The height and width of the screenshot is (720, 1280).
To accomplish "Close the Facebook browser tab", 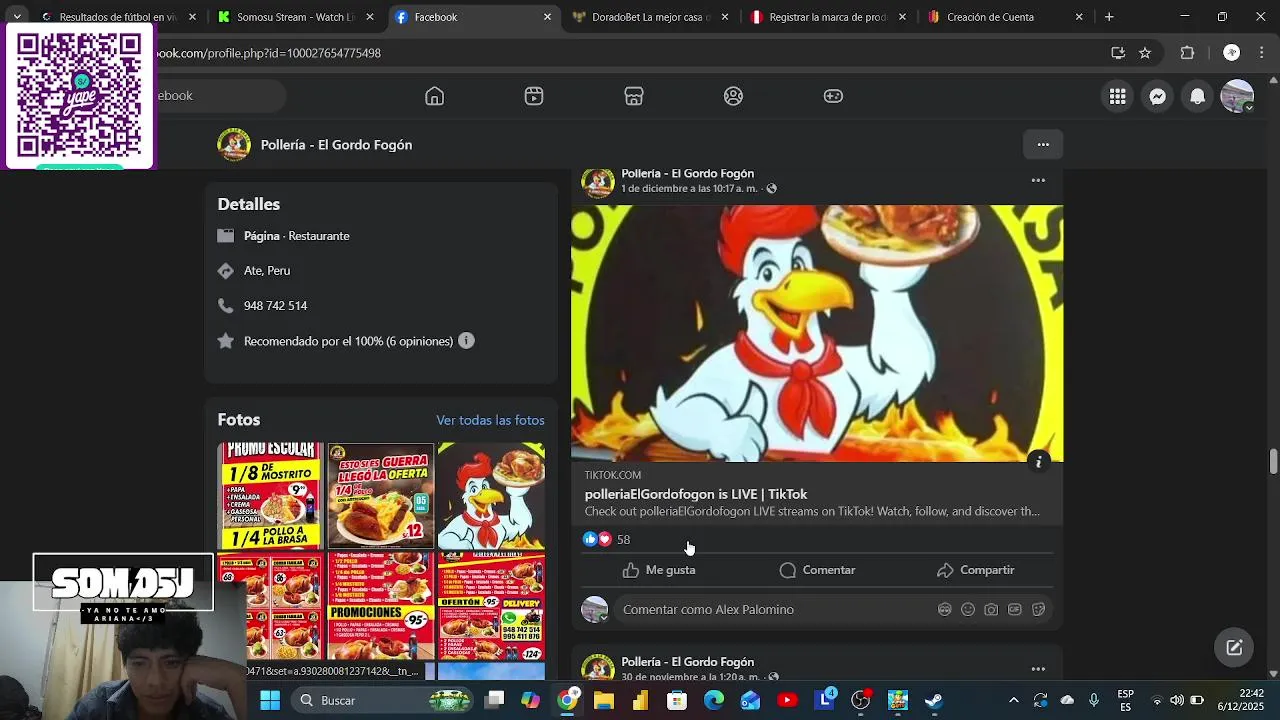I will coord(547,17).
